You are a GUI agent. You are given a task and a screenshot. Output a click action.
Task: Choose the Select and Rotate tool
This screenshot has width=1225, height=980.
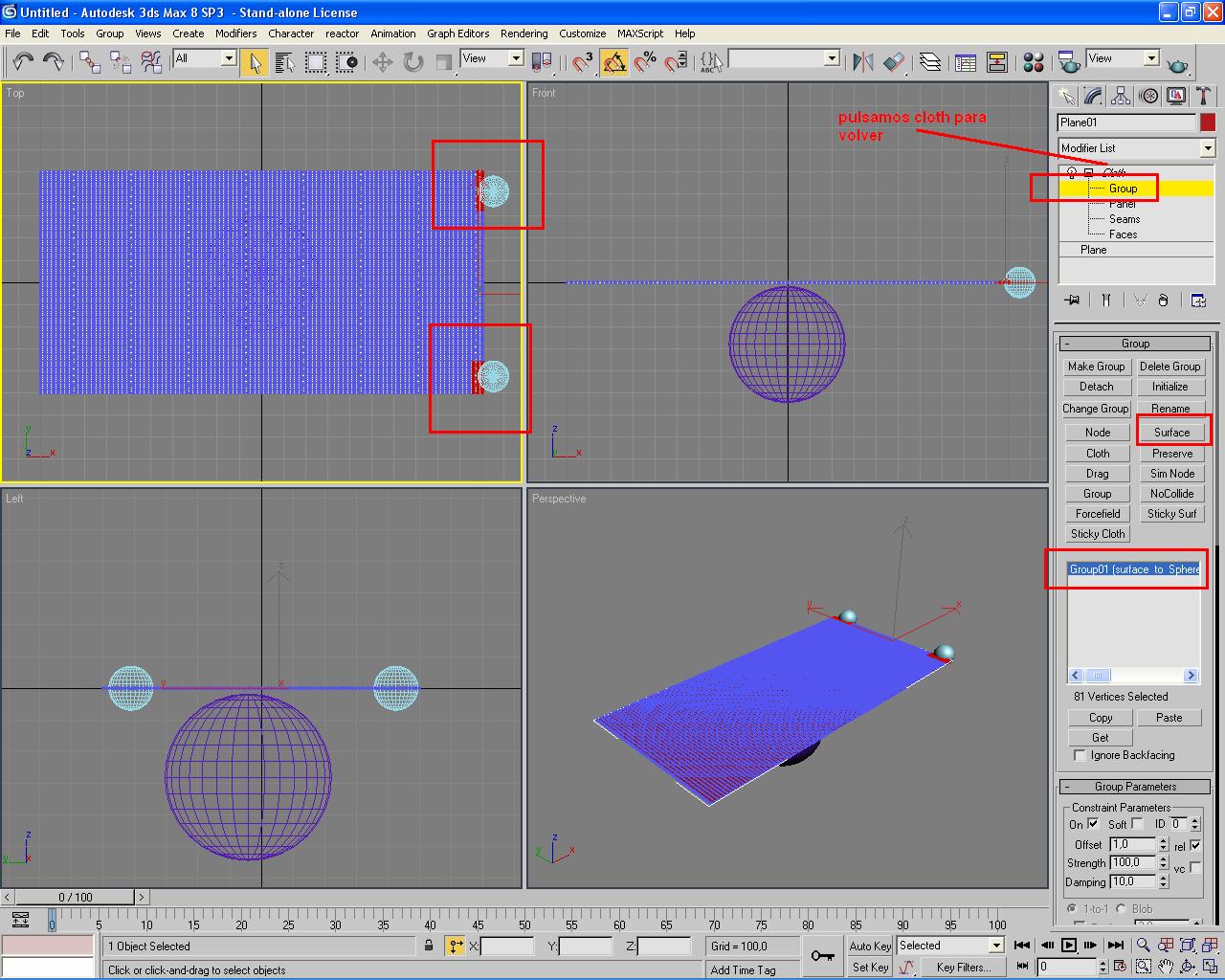tap(413, 62)
